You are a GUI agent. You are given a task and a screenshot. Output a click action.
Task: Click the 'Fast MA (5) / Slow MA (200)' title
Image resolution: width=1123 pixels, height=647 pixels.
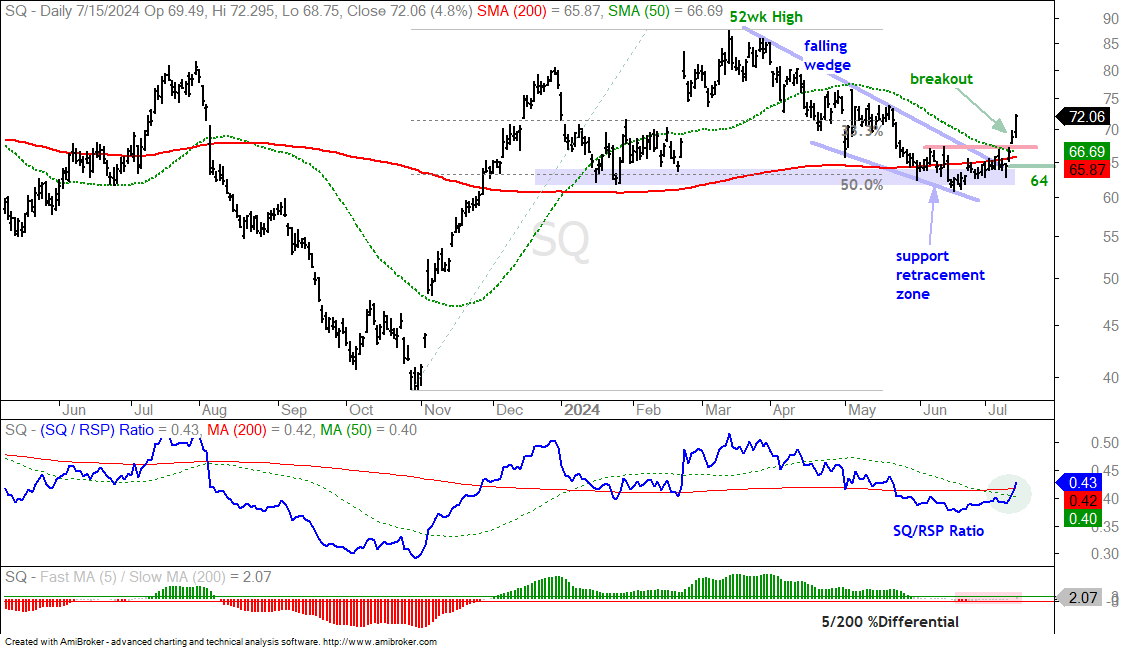[x=132, y=577]
